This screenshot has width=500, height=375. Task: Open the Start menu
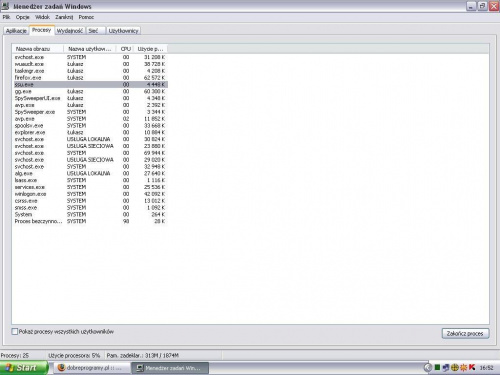tap(23, 368)
